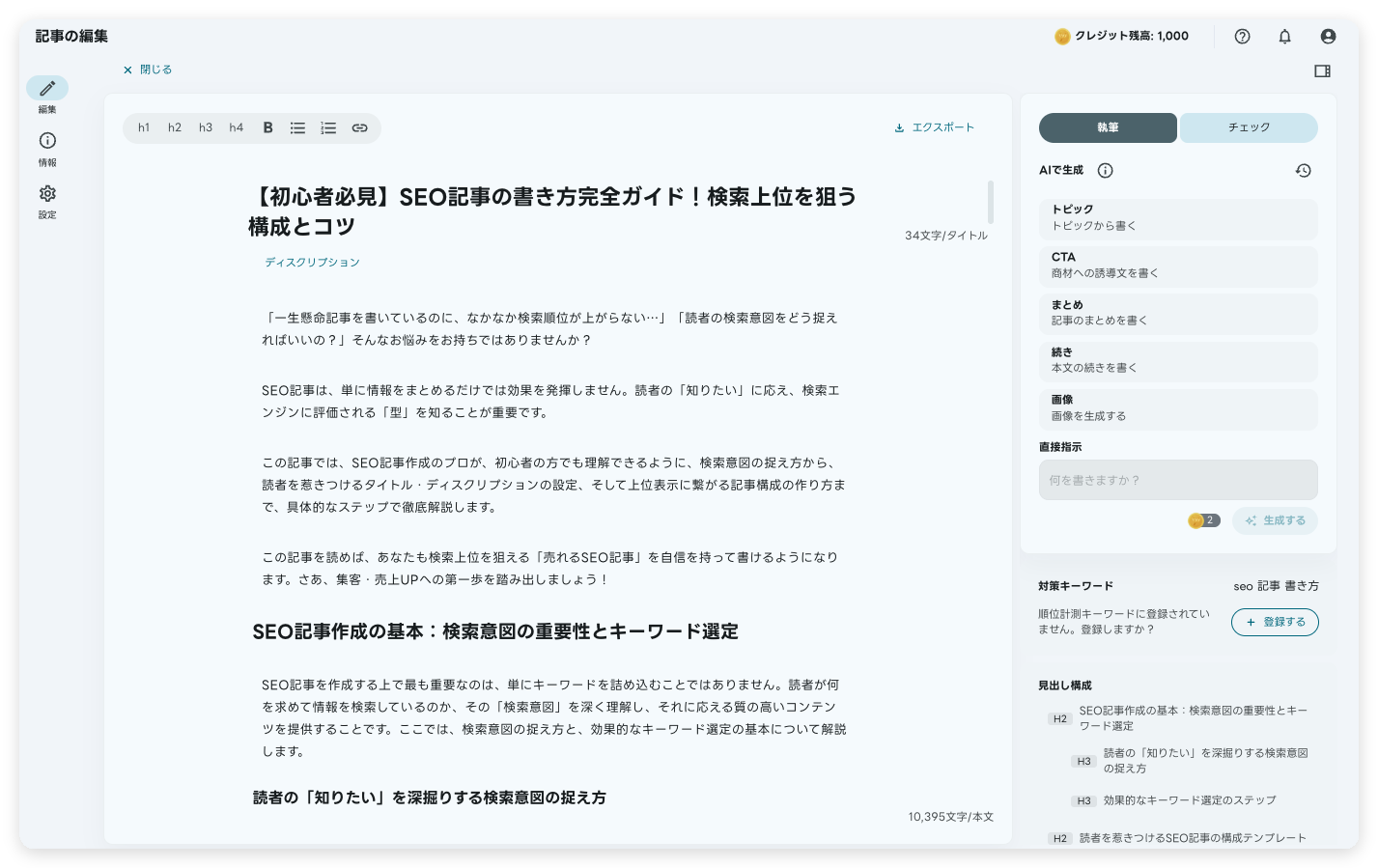Click the 登録する keyword button
1378x868 pixels.
pos(1275,622)
